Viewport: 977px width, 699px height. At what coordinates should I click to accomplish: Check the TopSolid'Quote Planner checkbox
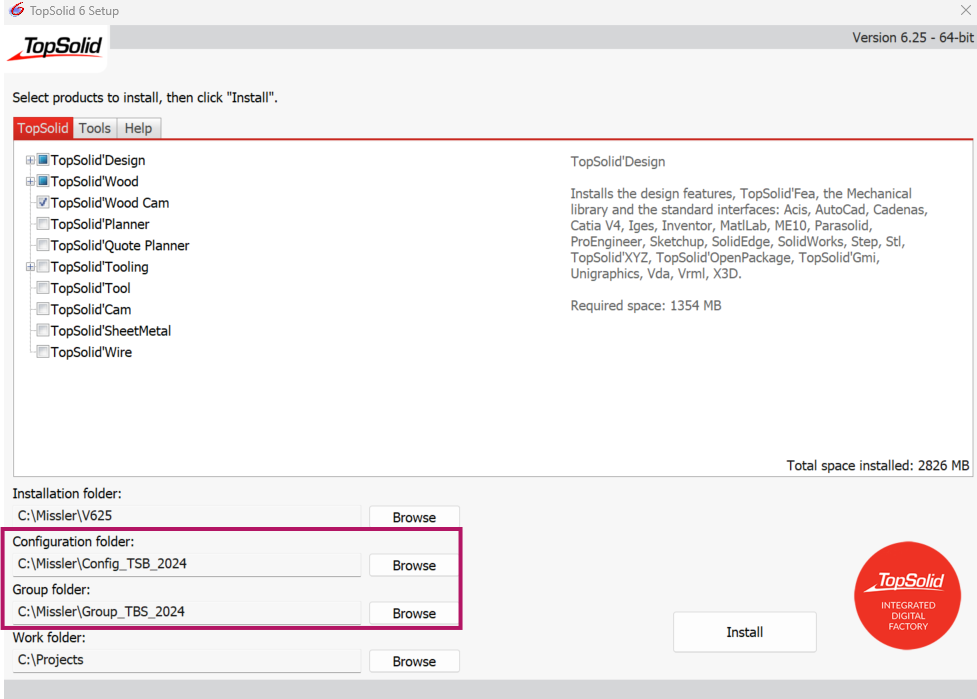pos(43,246)
